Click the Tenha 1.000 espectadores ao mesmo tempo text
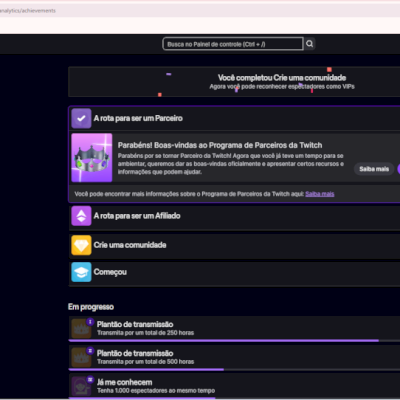This screenshot has height=400, width=400. (156, 391)
